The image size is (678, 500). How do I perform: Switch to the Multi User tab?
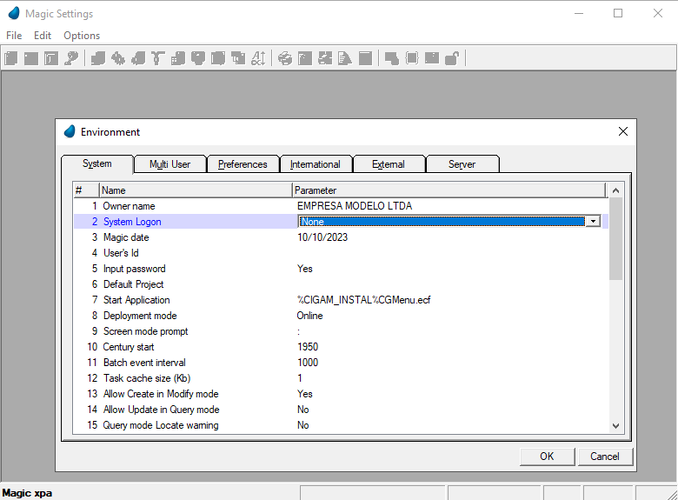pos(170,164)
